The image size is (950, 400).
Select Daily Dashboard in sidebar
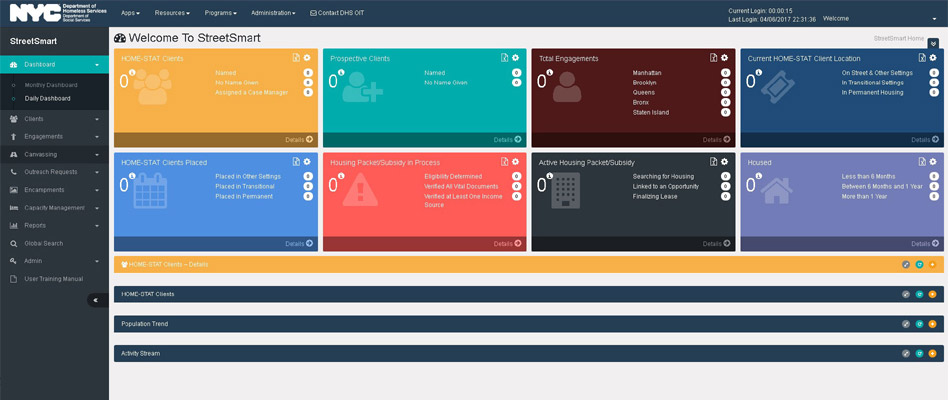47,98
